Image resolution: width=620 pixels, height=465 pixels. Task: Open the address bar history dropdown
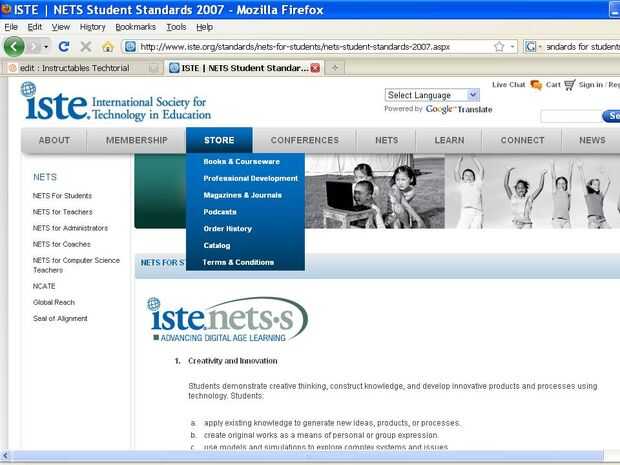point(512,47)
